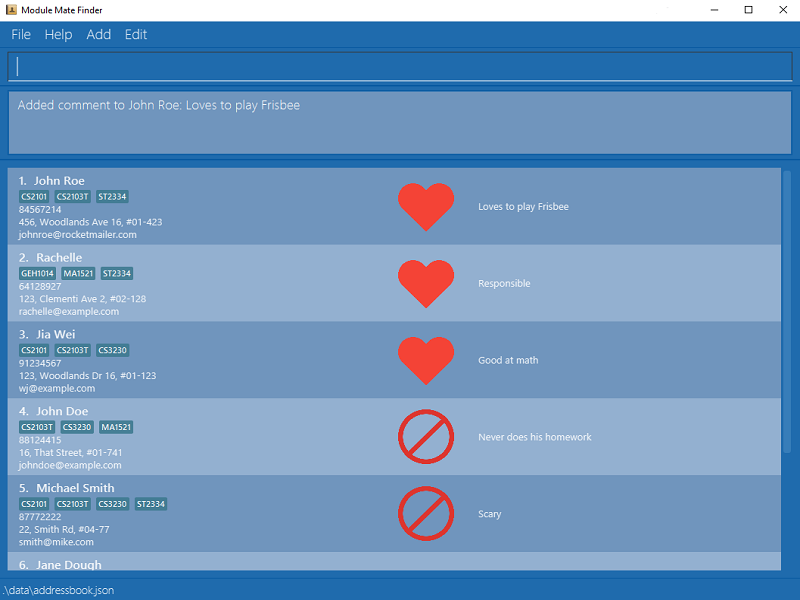Select contact name Jane Dough
Screen dimensions: 800x600
pyautogui.click(x=69, y=564)
